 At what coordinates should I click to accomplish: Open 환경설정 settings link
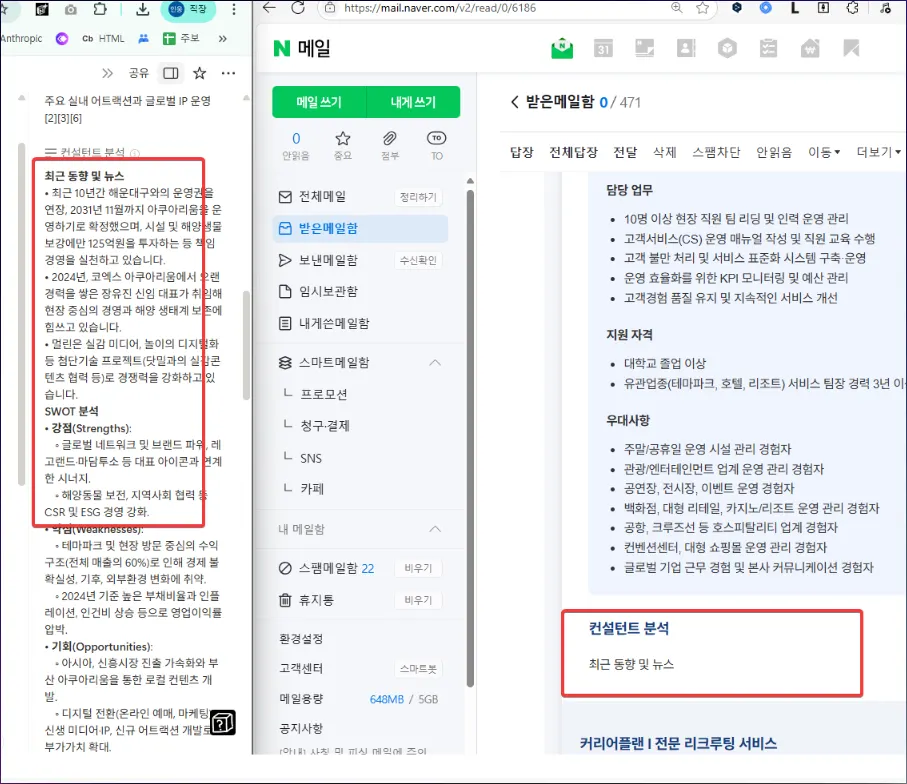301,639
